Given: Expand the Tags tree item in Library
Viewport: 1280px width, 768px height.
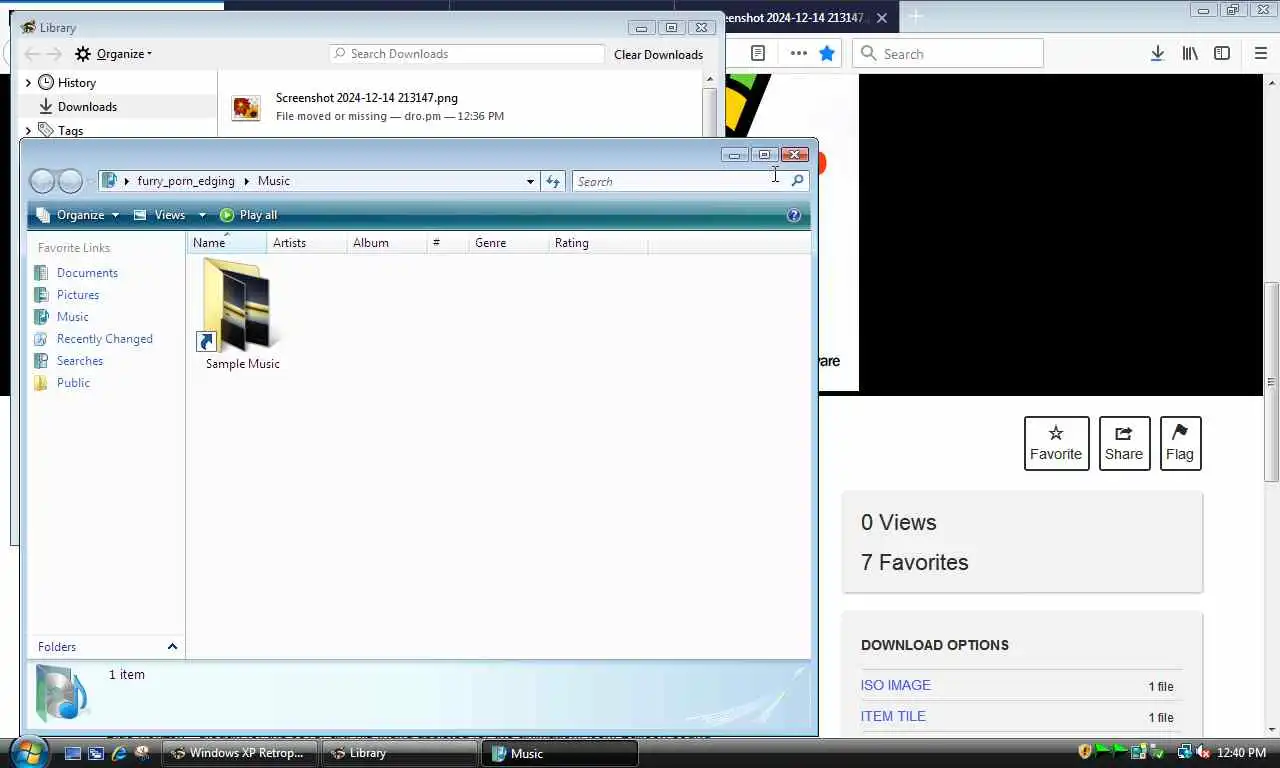Looking at the screenshot, I should pos(28,131).
